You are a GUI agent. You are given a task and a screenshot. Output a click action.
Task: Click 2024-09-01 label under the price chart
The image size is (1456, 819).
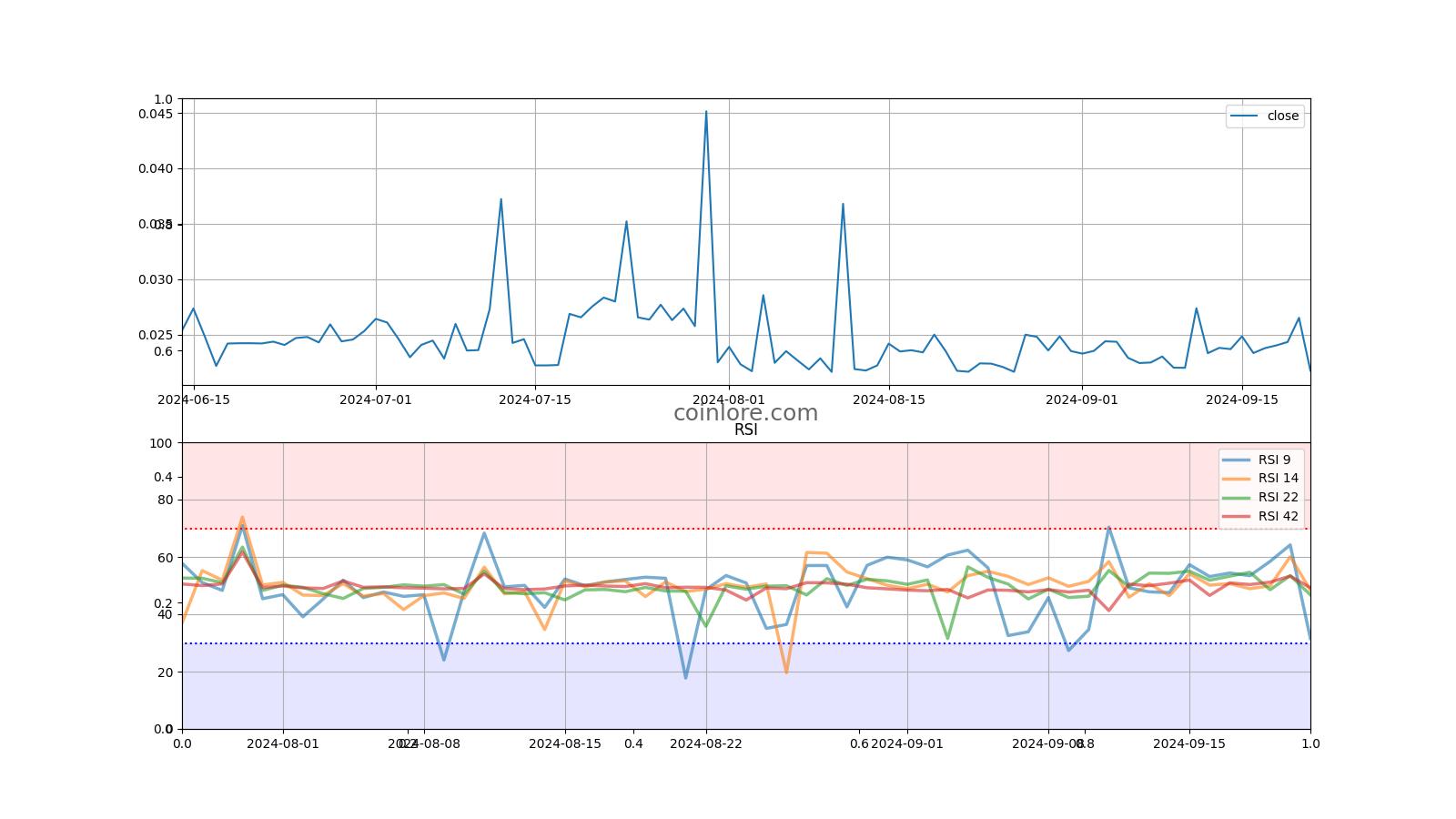point(1082,399)
